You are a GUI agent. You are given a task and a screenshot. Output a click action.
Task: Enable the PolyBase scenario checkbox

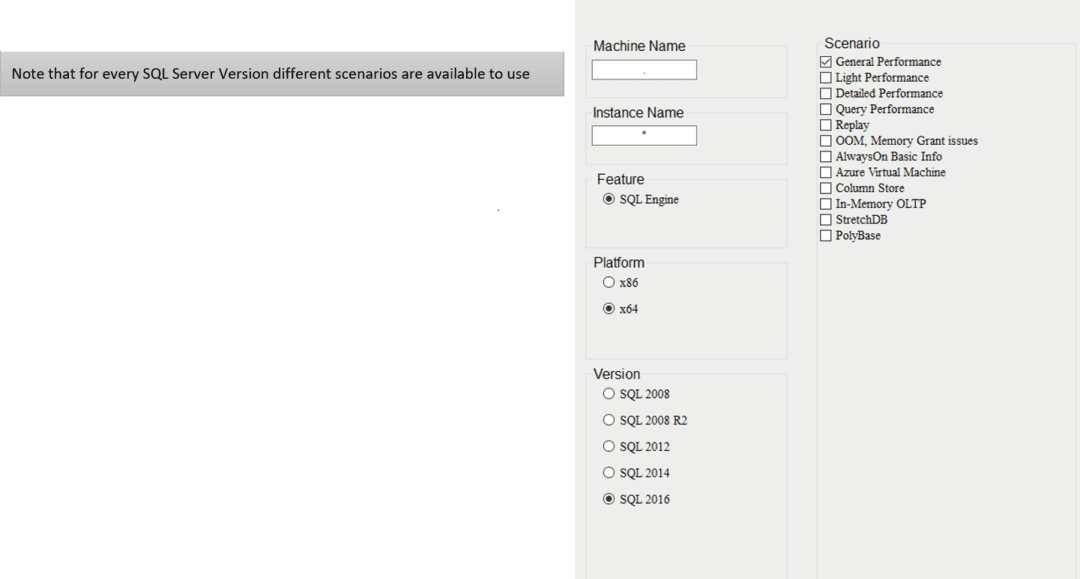[x=826, y=236]
